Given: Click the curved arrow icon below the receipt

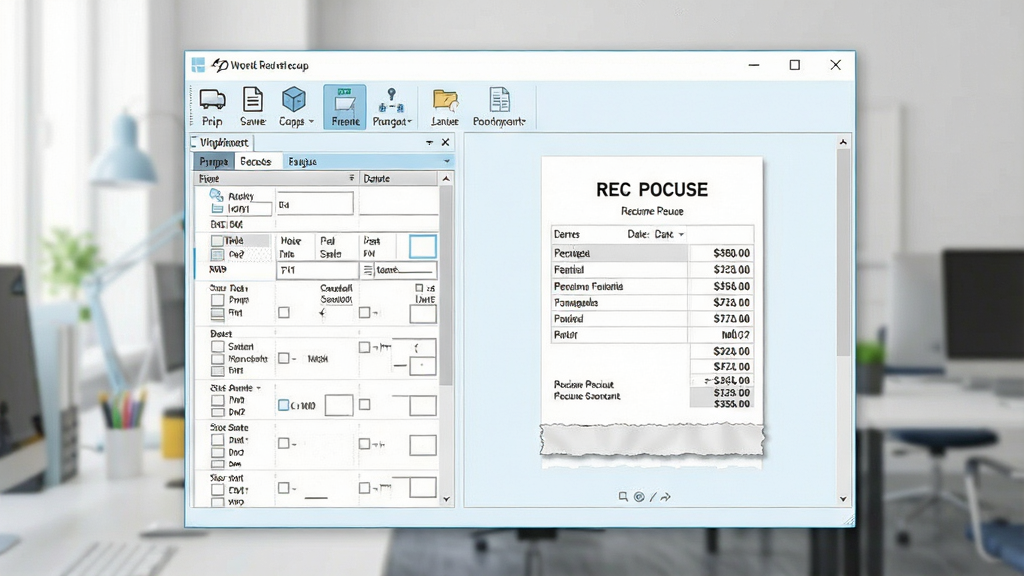Looking at the screenshot, I should click(665, 497).
